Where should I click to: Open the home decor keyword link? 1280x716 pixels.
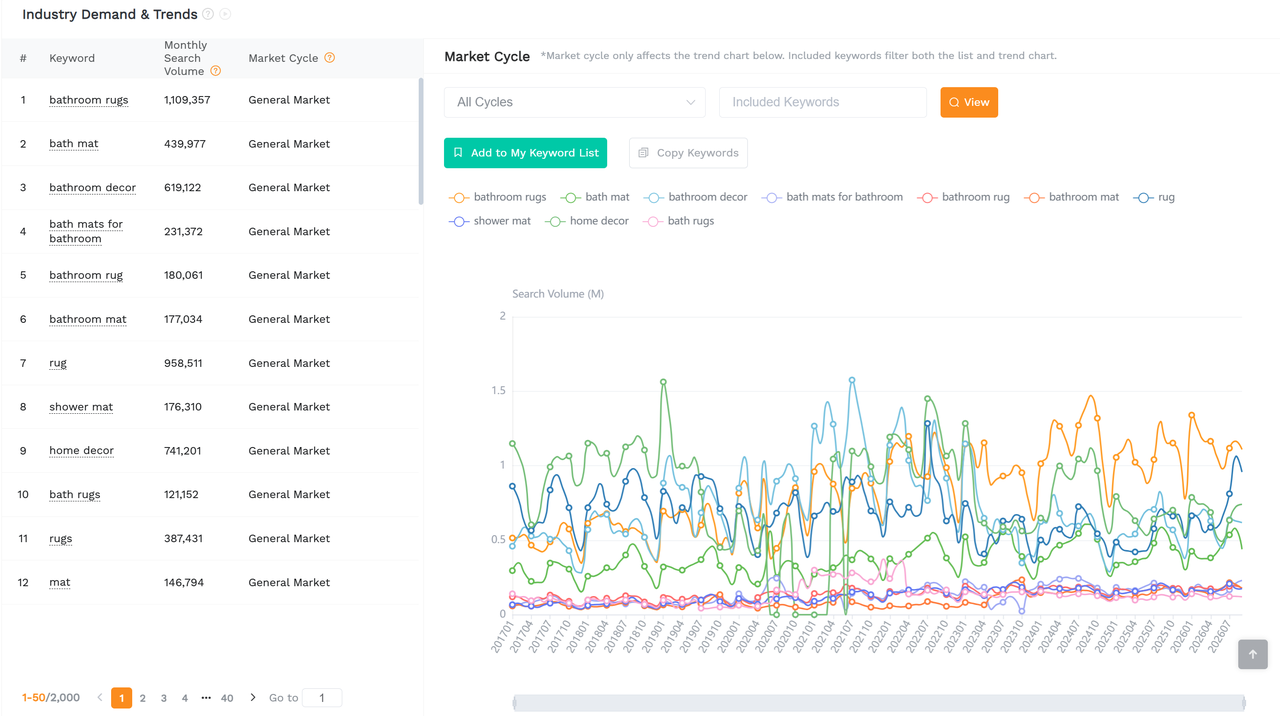tap(81, 451)
